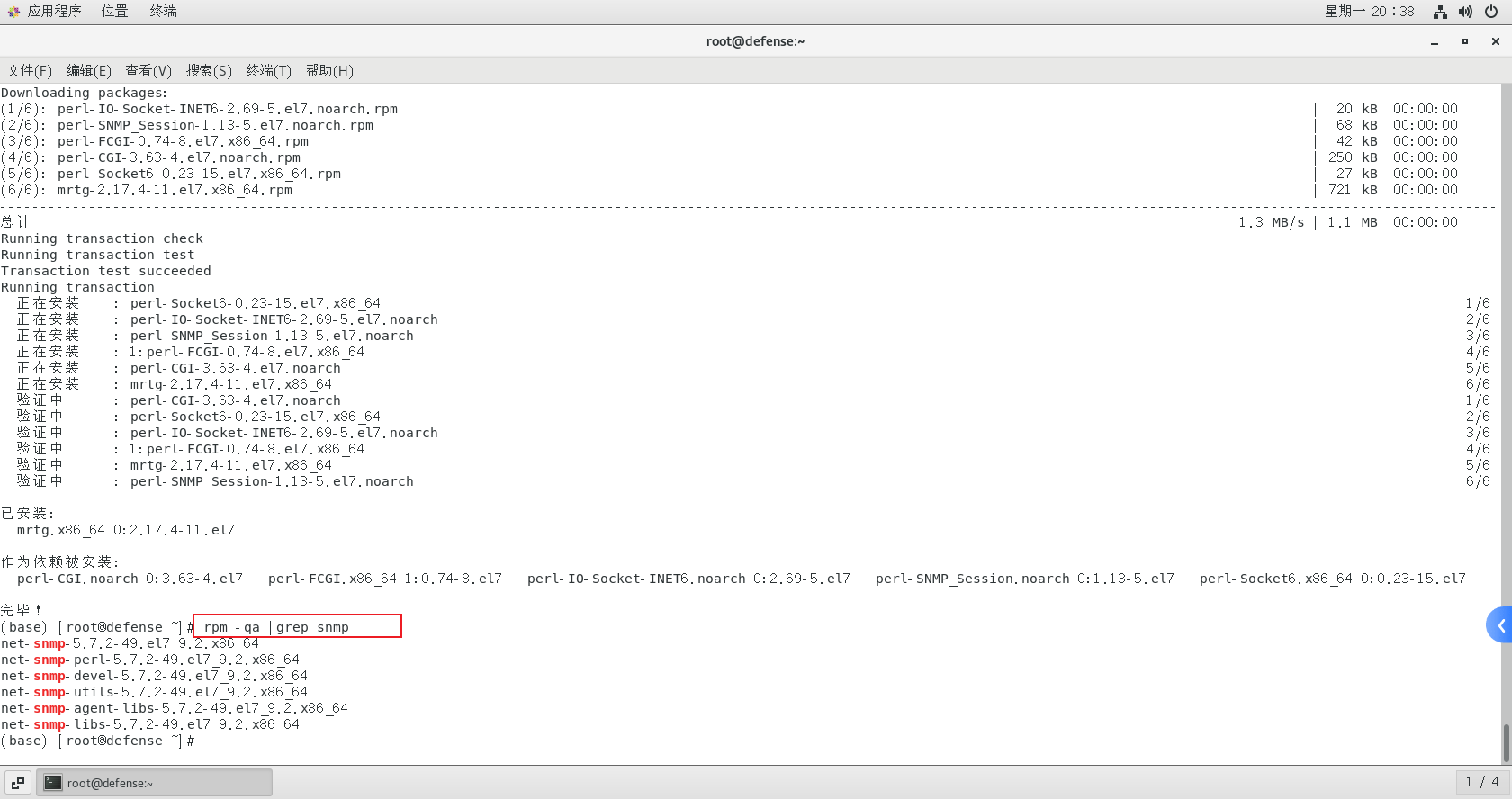Click 'Running transaction check' line
Viewport: 1512px width, 799px height.
pos(102,238)
